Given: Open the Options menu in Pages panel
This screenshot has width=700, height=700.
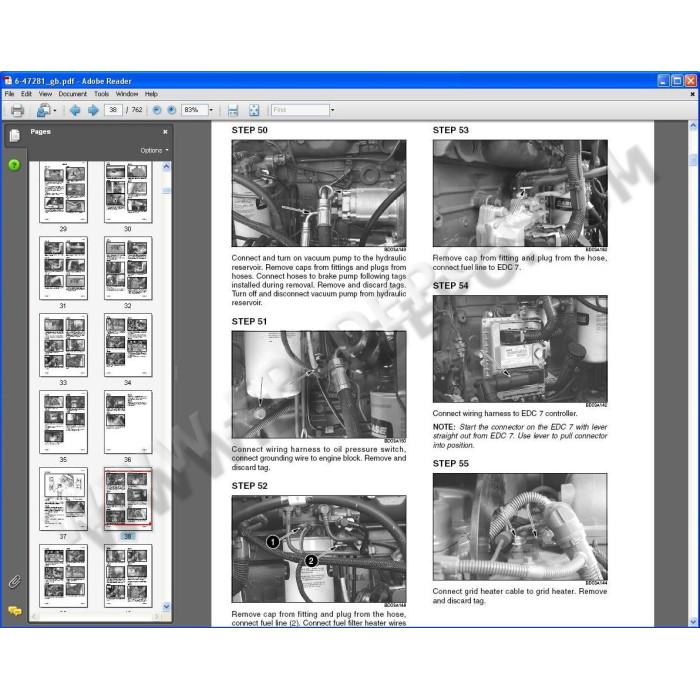Looking at the screenshot, I should [x=154, y=150].
